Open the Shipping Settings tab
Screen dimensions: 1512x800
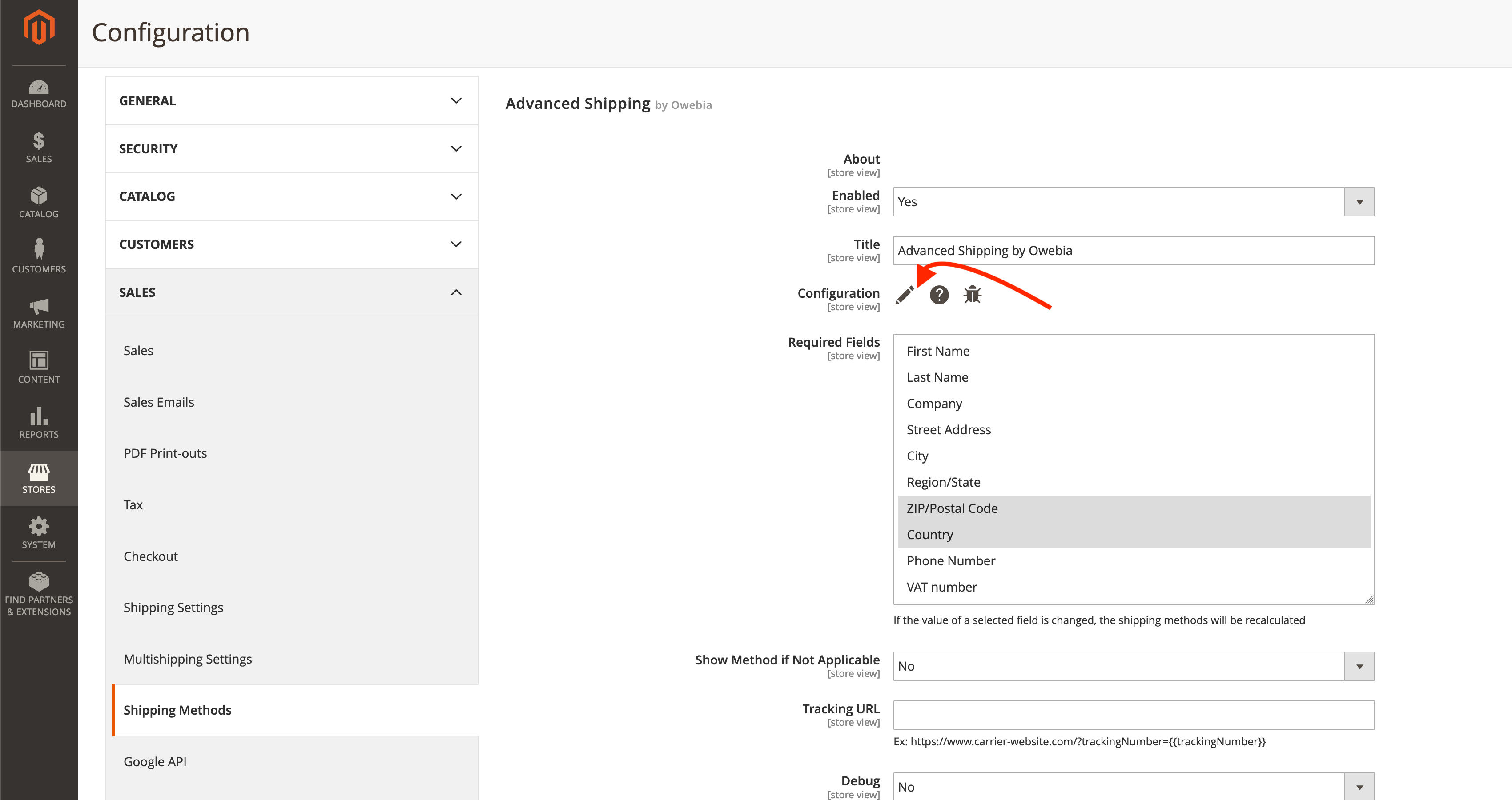[173, 608]
